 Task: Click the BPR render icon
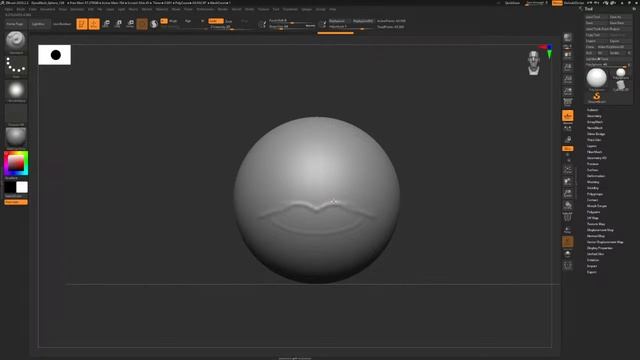[568, 38]
